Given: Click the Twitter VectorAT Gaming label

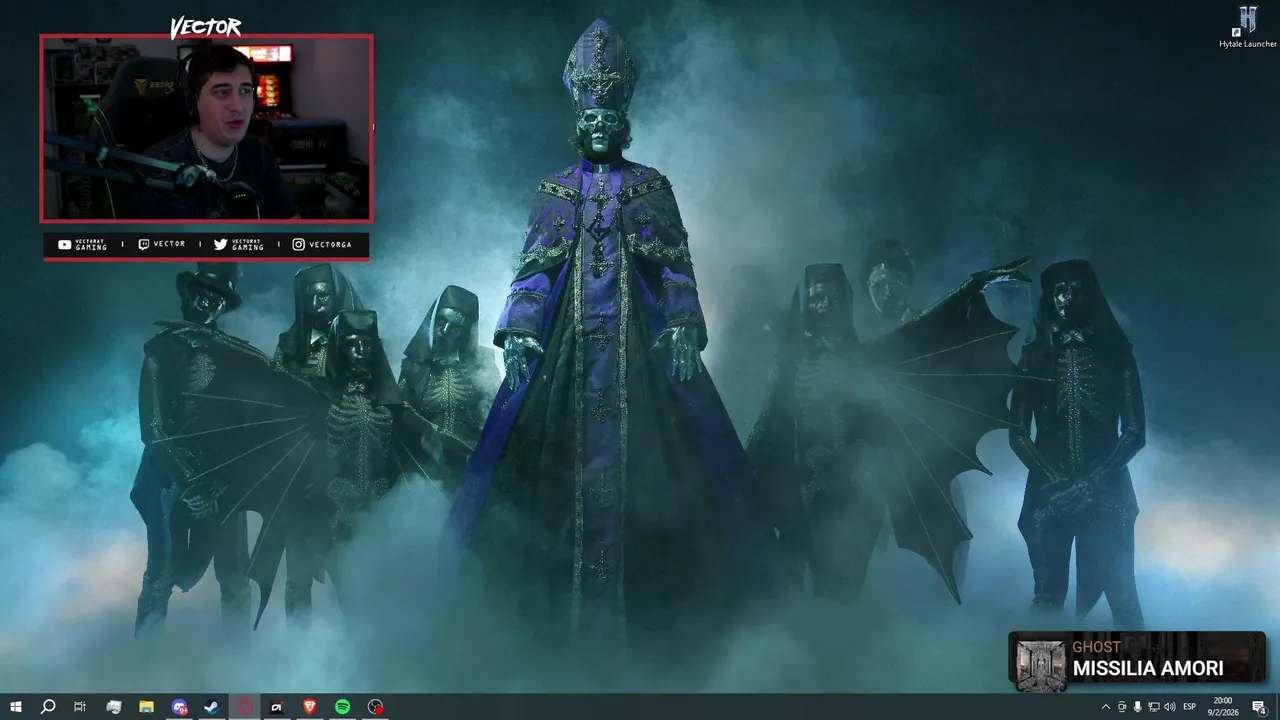Looking at the screenshot, I should [x=240, y=244].
